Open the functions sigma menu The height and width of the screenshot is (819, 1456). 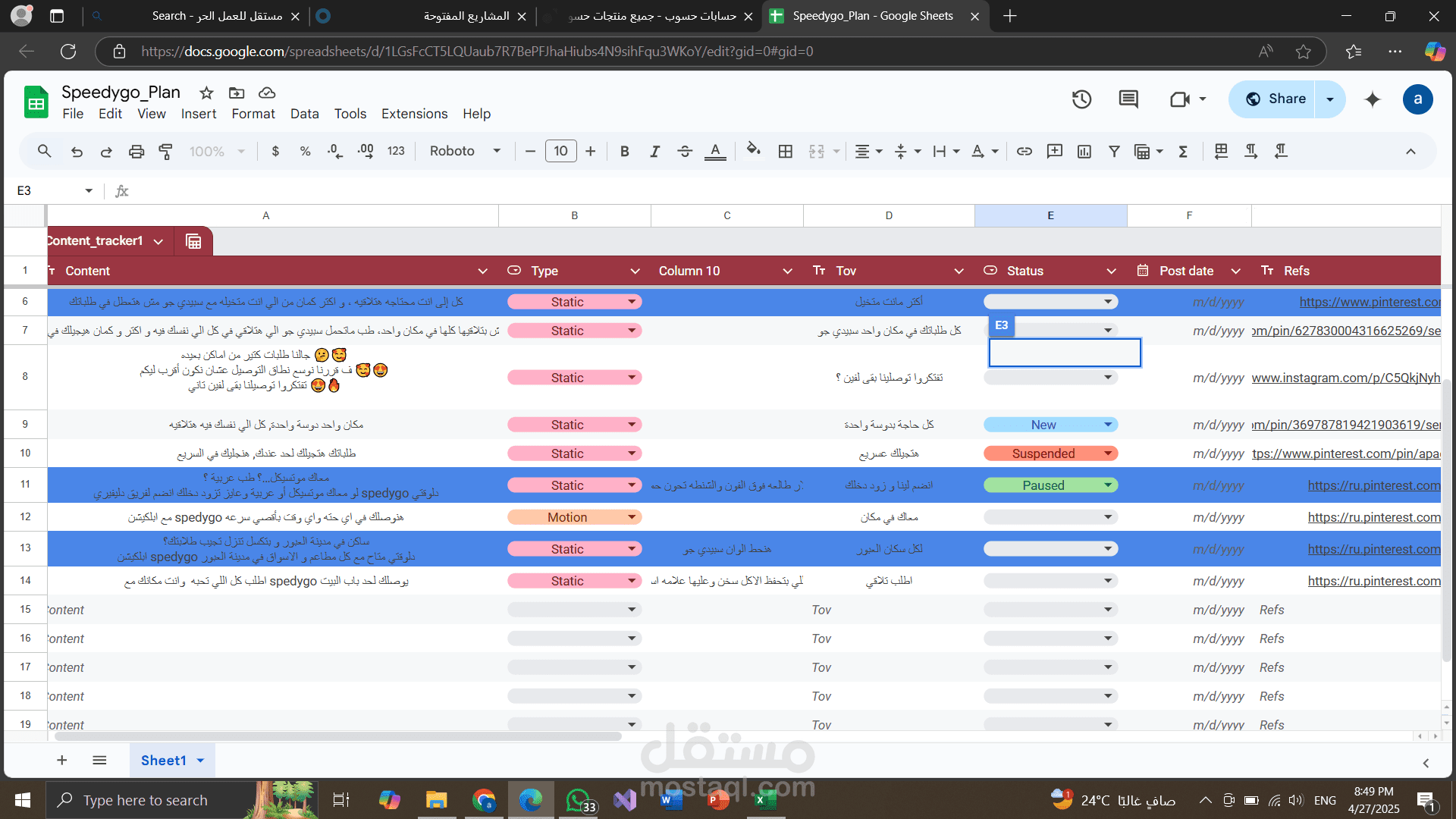1183,151
